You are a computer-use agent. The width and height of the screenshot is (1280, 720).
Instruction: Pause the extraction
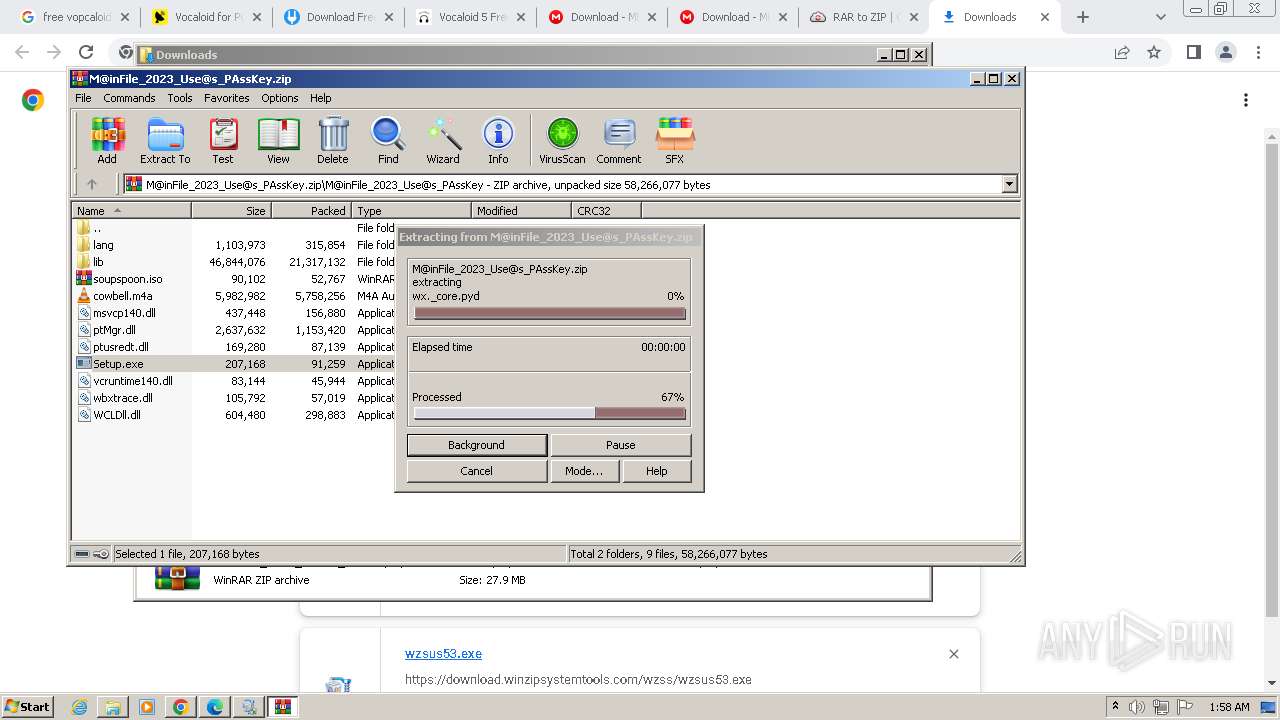click(x=620, y=445)
